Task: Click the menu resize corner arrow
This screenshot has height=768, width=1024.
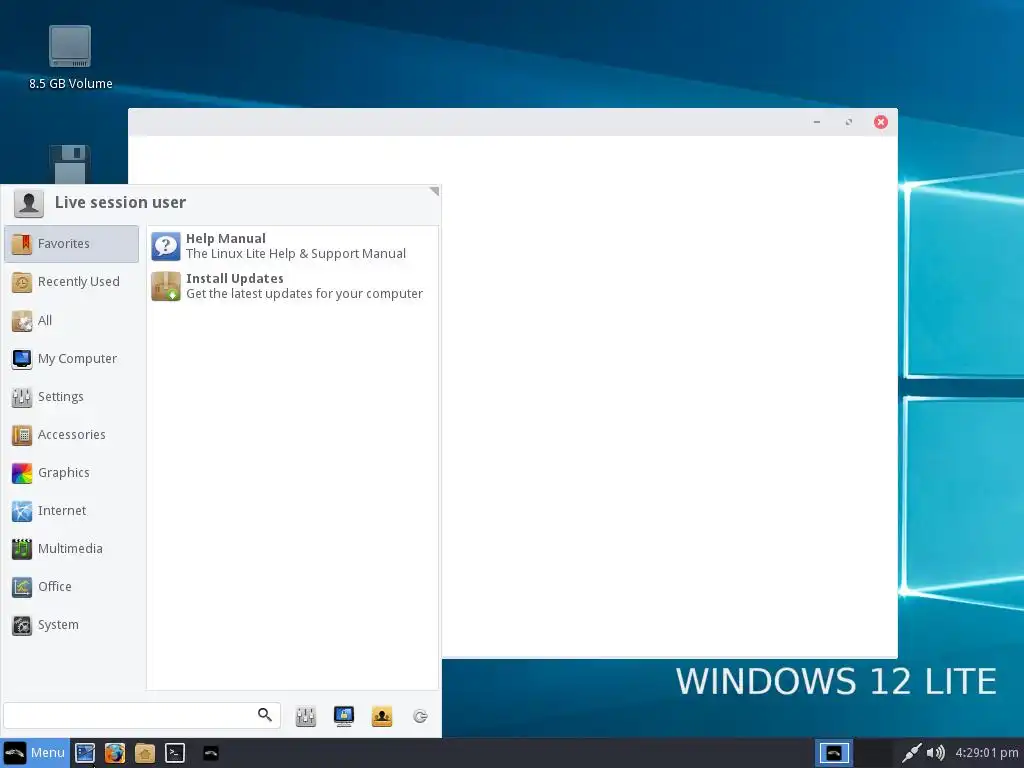Action: pyautogui.click(x=434, y=191)
